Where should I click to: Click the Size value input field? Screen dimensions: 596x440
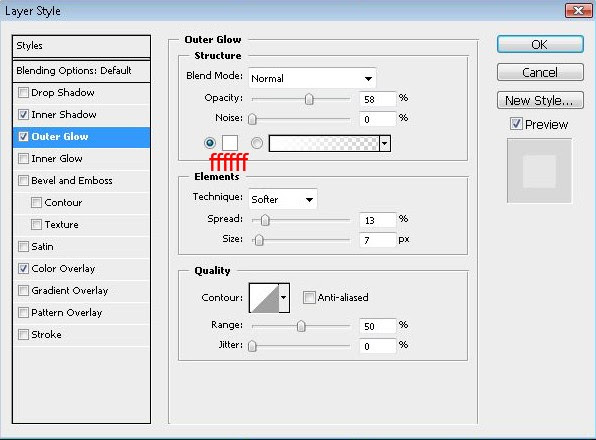[x=377, y=240]
